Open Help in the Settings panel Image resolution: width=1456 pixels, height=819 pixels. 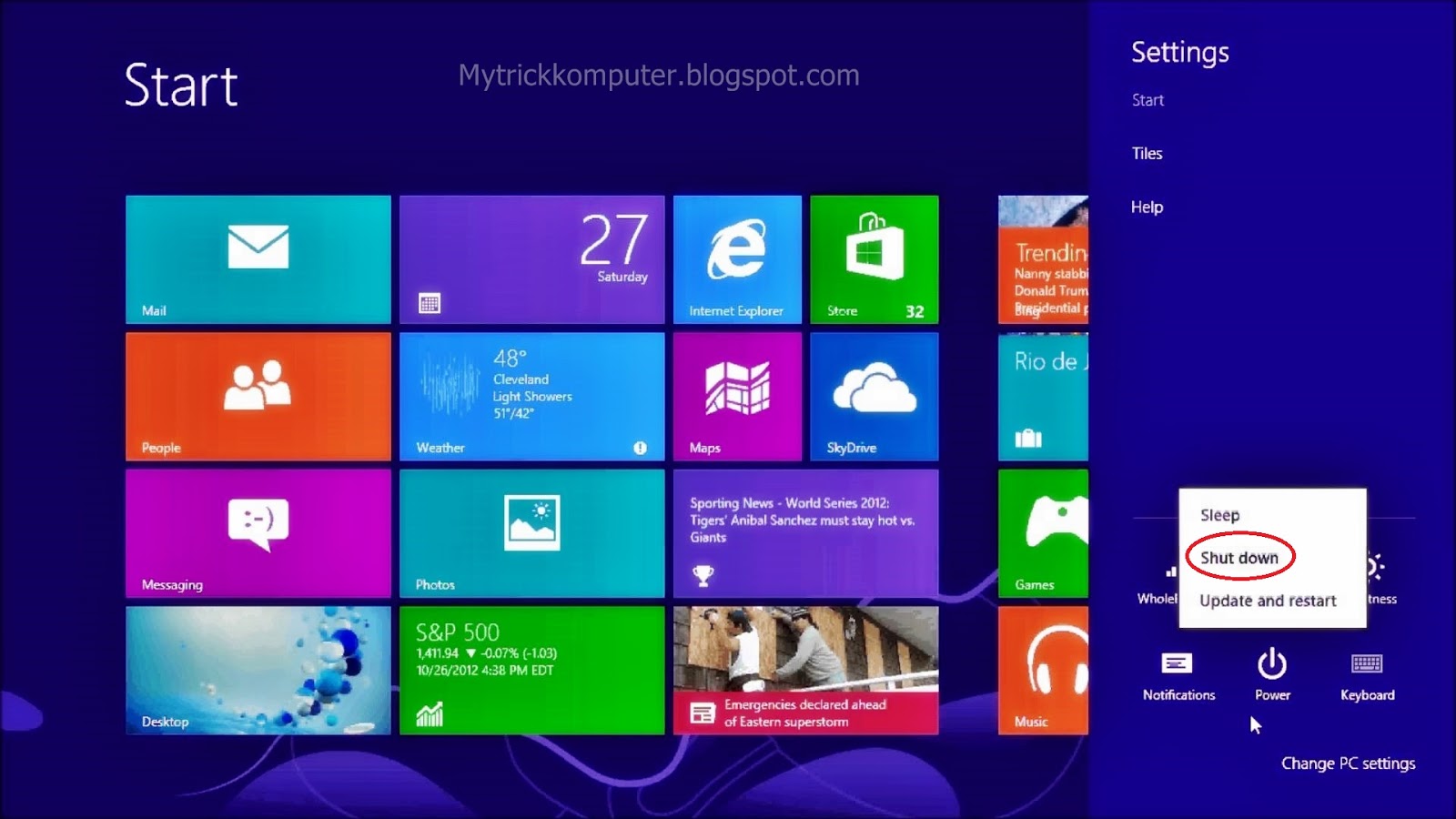1147,207
